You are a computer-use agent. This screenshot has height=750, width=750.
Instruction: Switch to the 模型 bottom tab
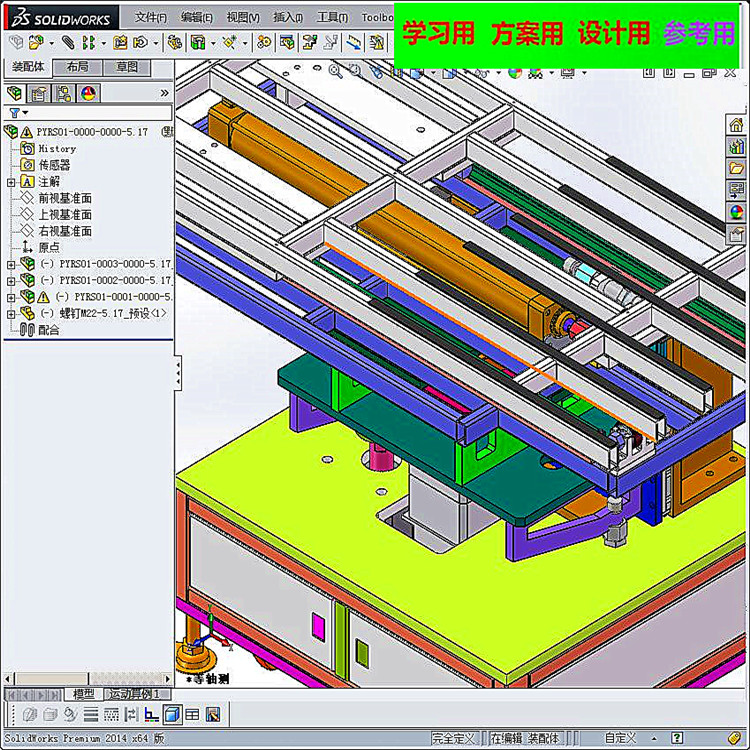point(83,694)
